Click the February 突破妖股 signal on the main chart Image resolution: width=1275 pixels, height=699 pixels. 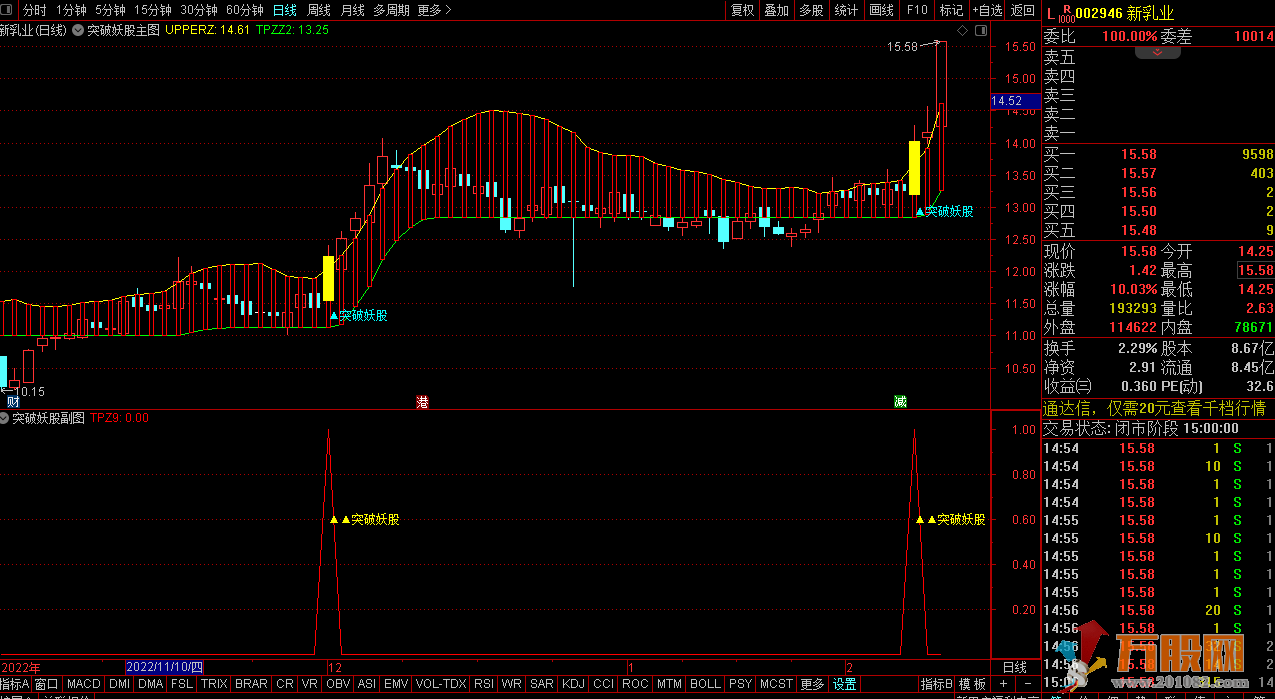[x=944, y=211]
